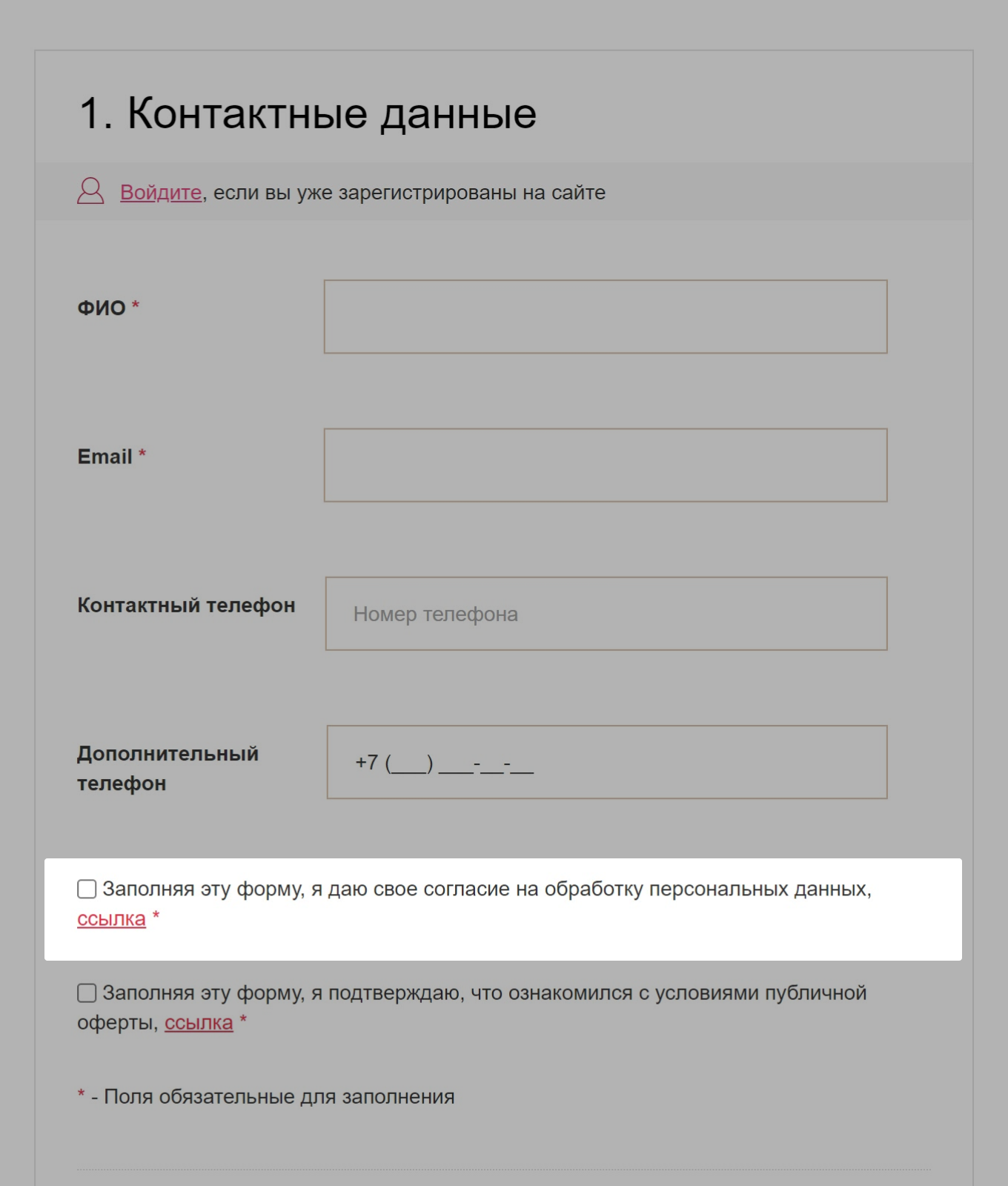Viewport: 1008px width, 1186px height.
Task: Open ссылка link for personal data processing
Action: (x=111, y=919)
